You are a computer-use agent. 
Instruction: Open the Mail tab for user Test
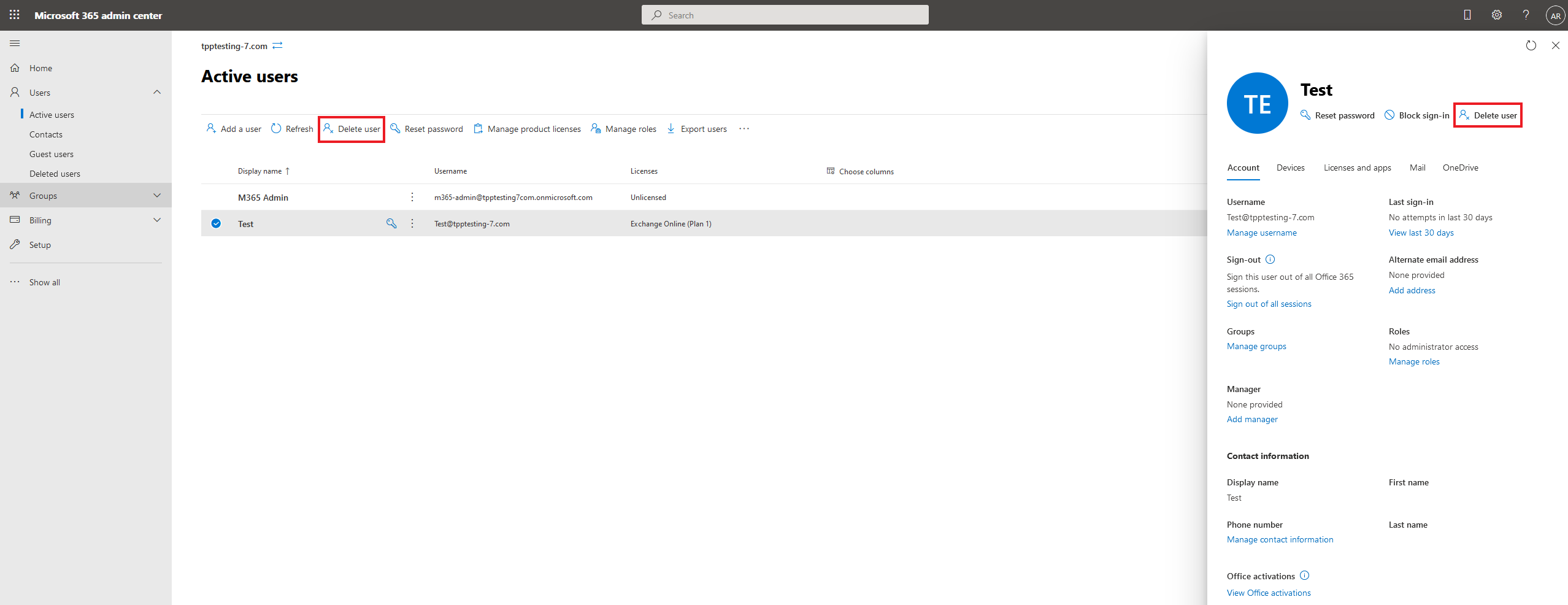click(1418, 168)
